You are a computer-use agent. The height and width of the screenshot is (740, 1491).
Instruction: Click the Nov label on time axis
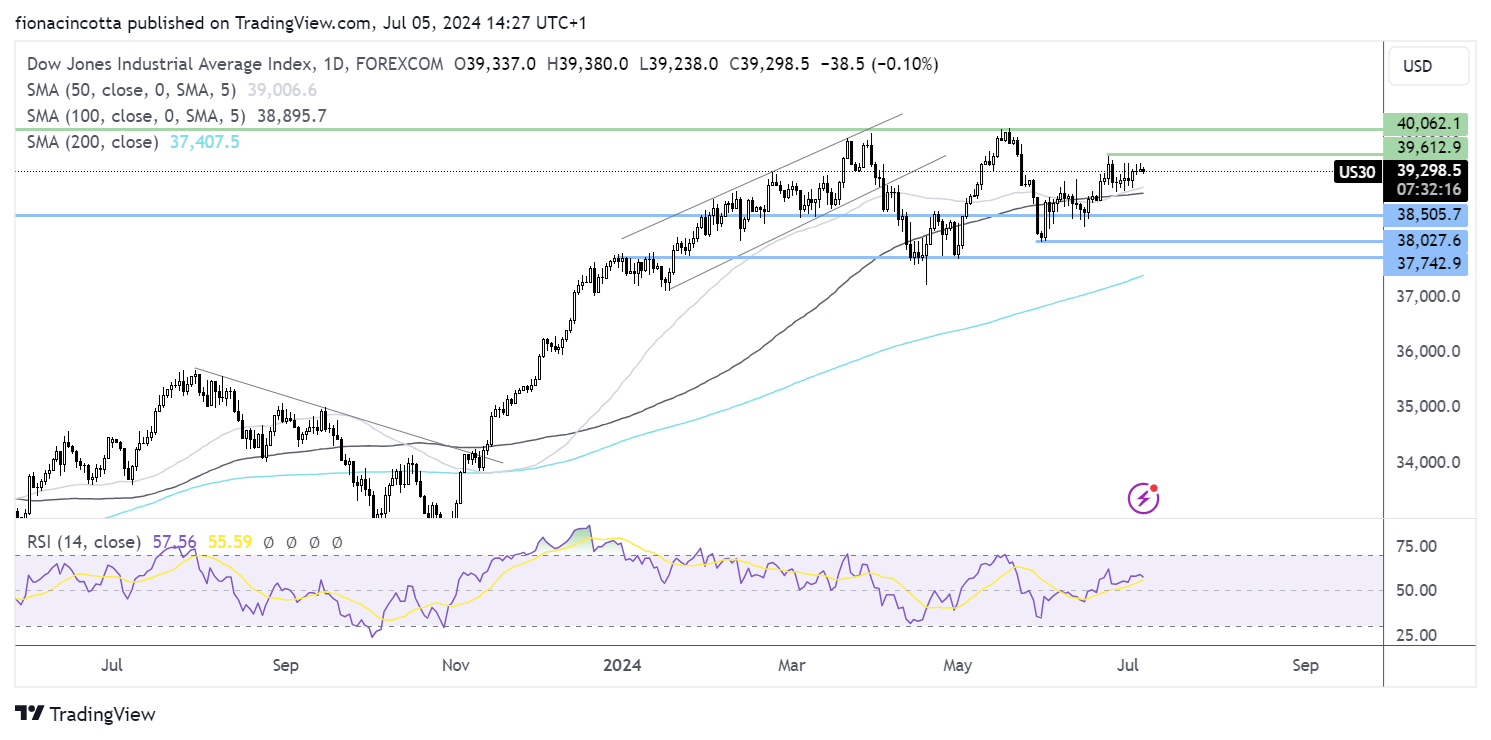(456, 664)
